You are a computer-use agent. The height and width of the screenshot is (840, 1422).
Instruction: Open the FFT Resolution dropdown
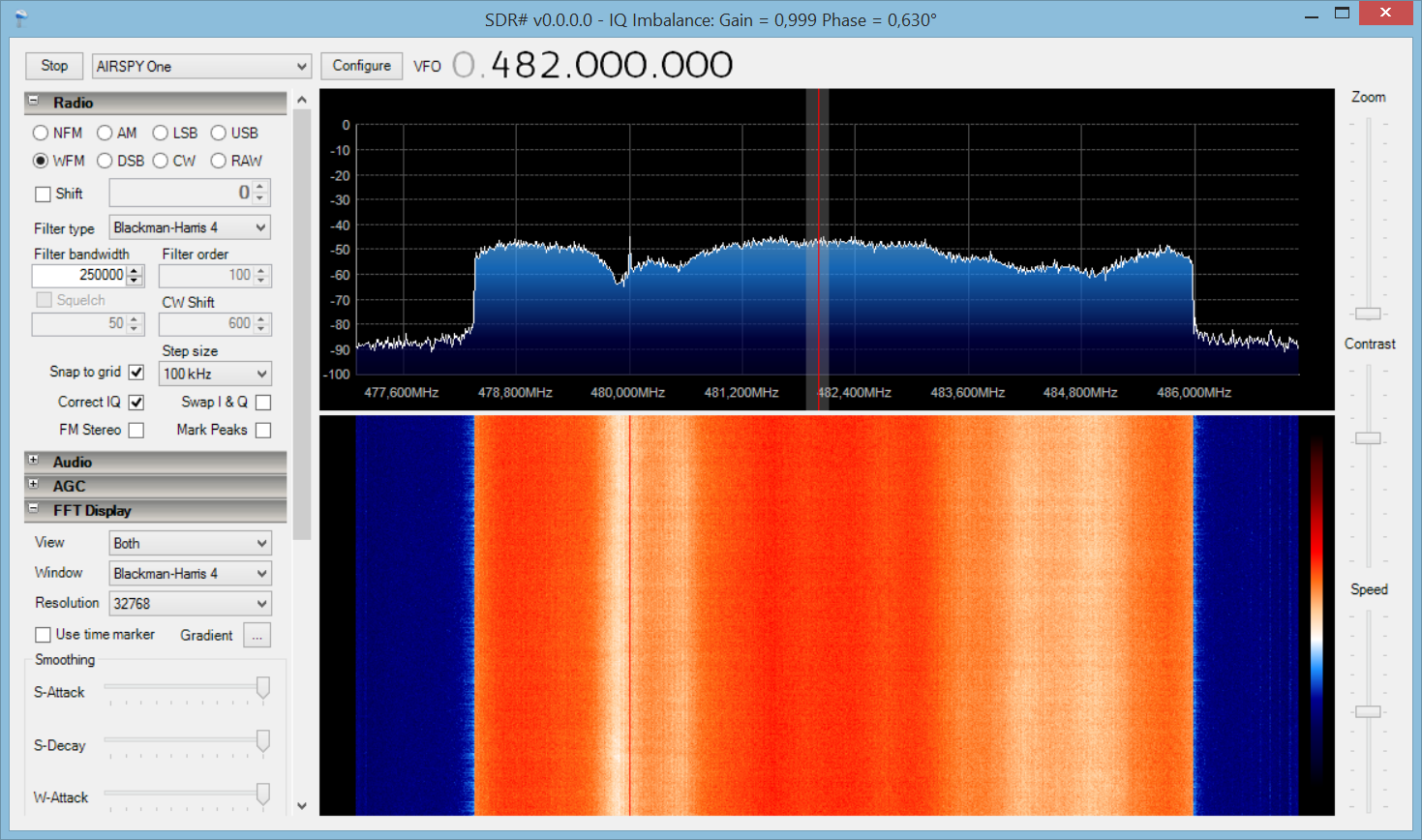pos(190,603)
